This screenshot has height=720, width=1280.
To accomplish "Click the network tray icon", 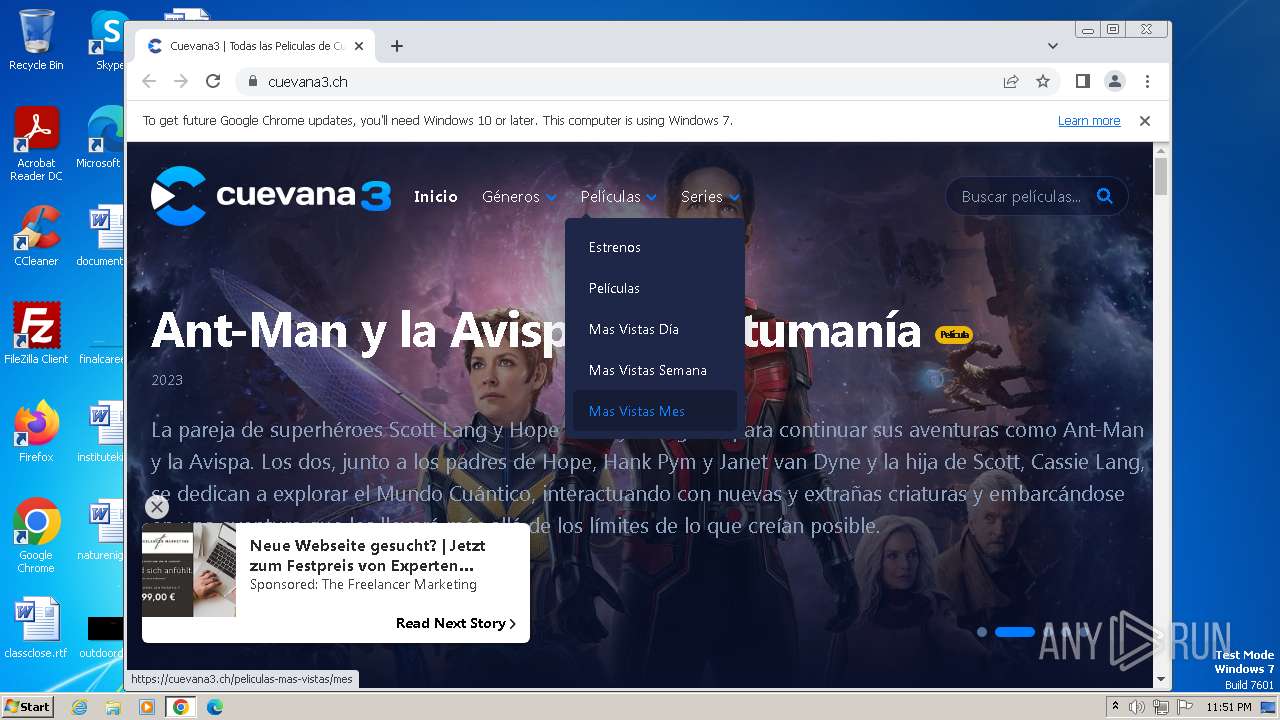I will coord(1160,707).
